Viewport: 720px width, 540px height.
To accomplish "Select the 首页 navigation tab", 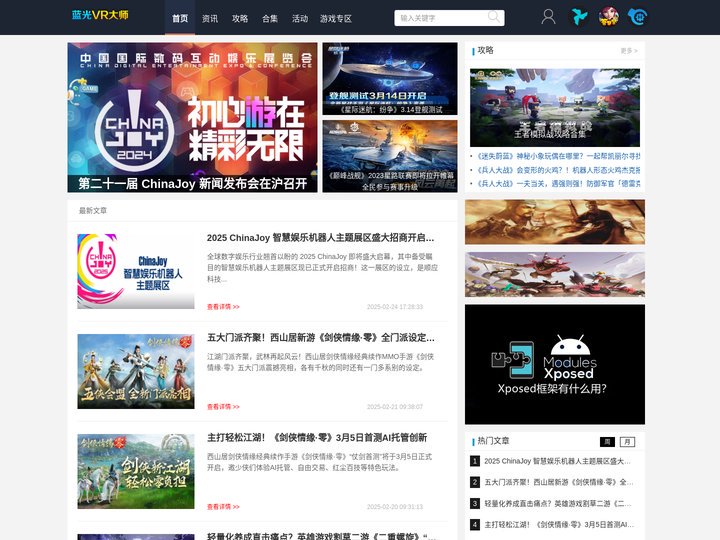I will point(180,18).
